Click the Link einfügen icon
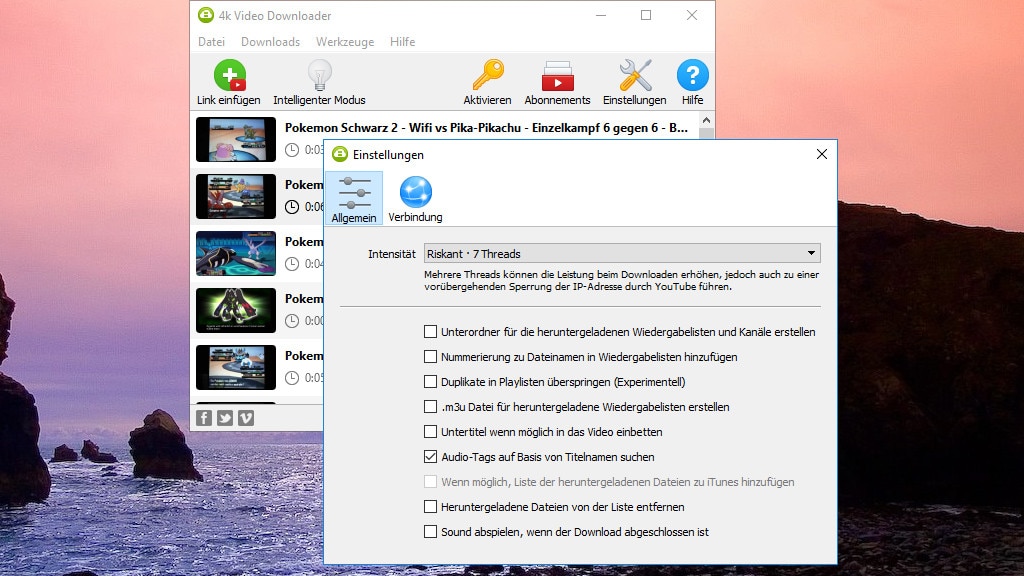 (x=229, y=76)
